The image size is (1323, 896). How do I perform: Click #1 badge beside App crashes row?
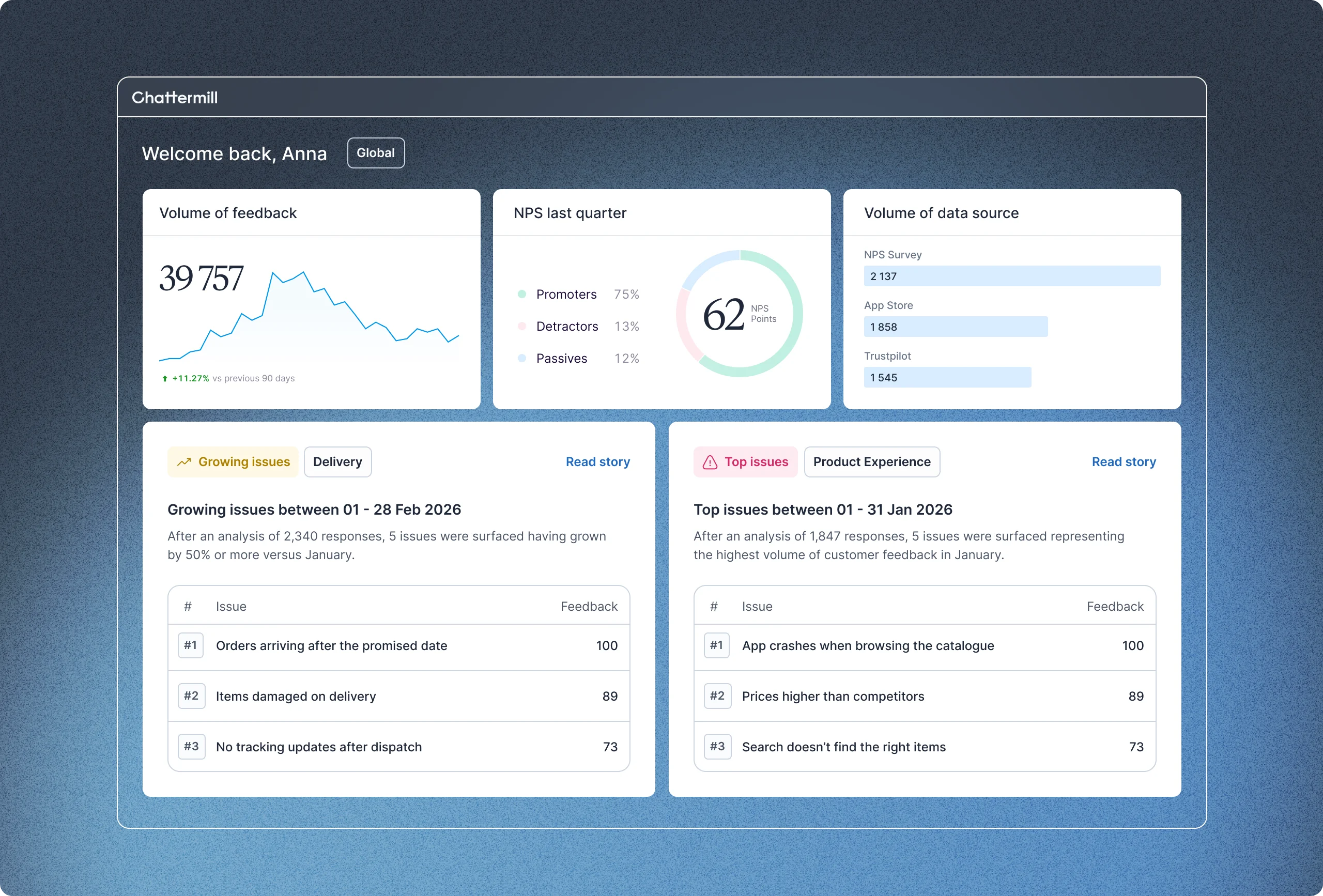click(717, 645)
